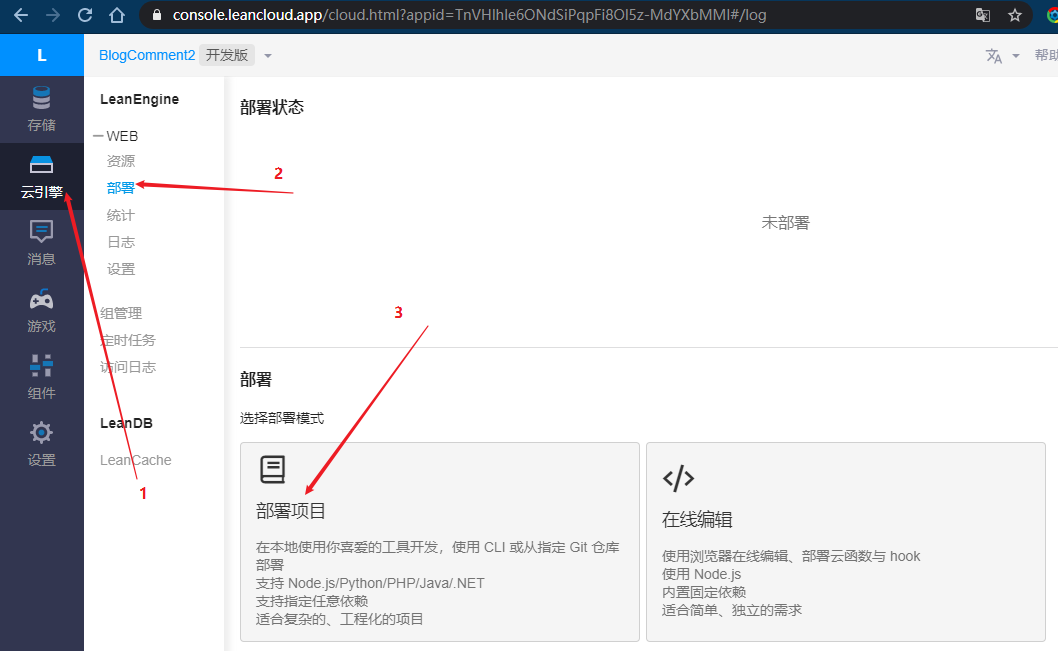Open 组管理 in LeanEngine menu
Image resolution: width=1058 pixels, height=651 pixels.
click(x=121, y=313)
